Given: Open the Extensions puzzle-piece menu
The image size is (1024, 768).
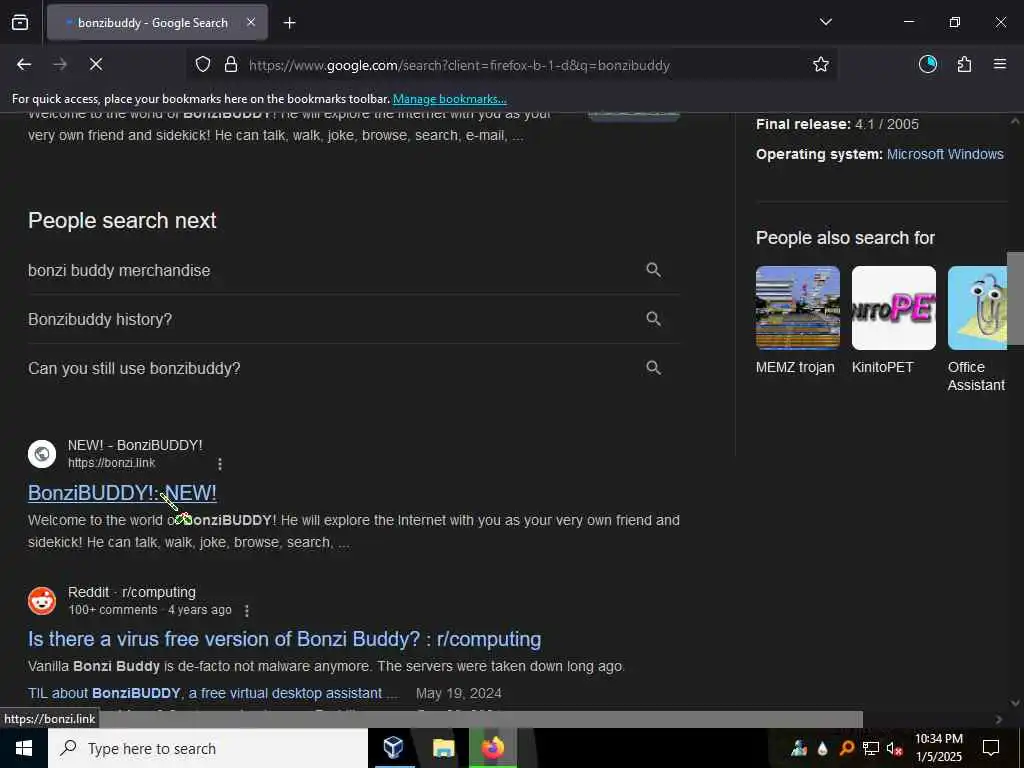Looking at the screenshot, I should coord(964,64).
